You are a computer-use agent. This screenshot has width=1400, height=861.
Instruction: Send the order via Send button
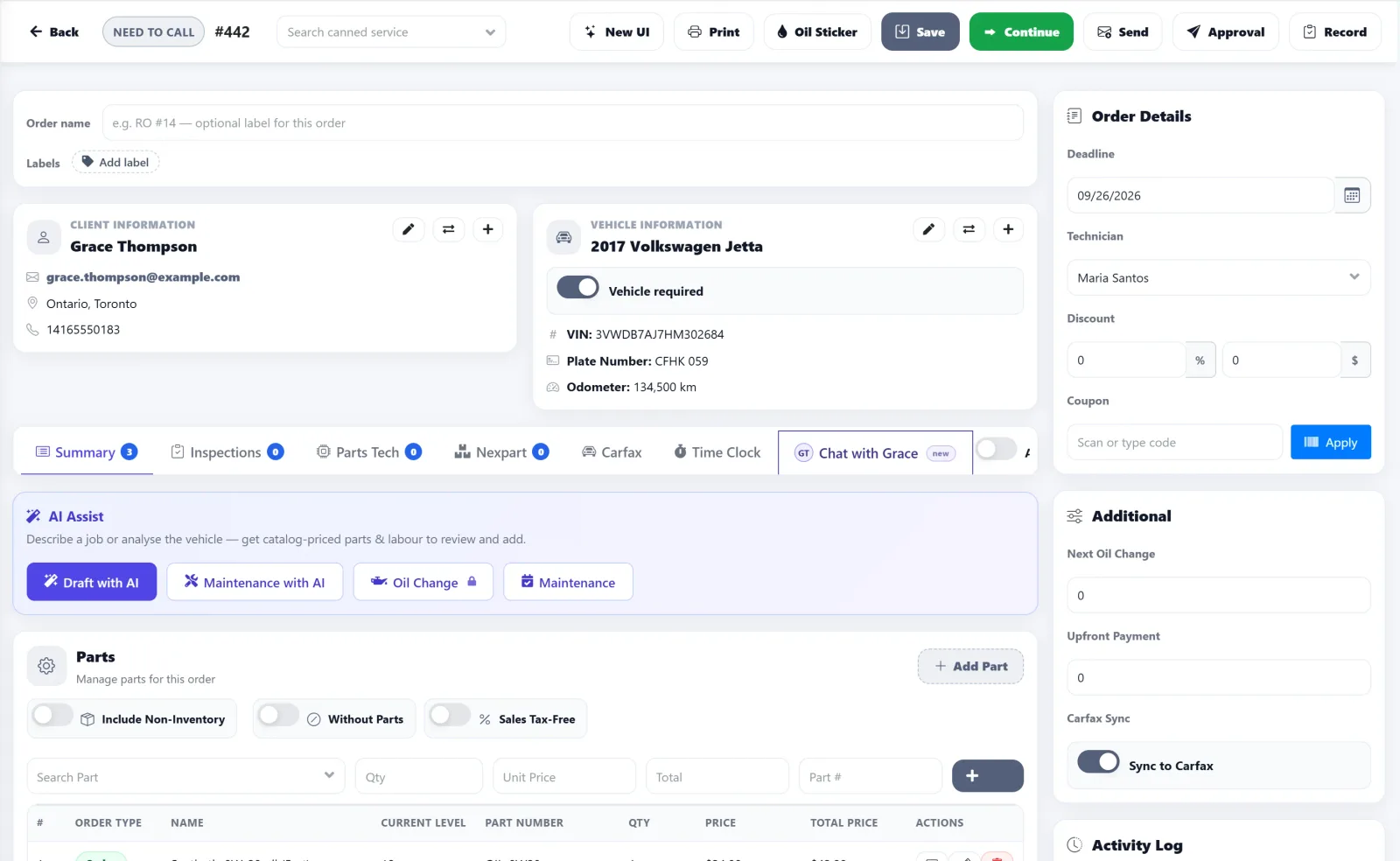coord(1123,31)
